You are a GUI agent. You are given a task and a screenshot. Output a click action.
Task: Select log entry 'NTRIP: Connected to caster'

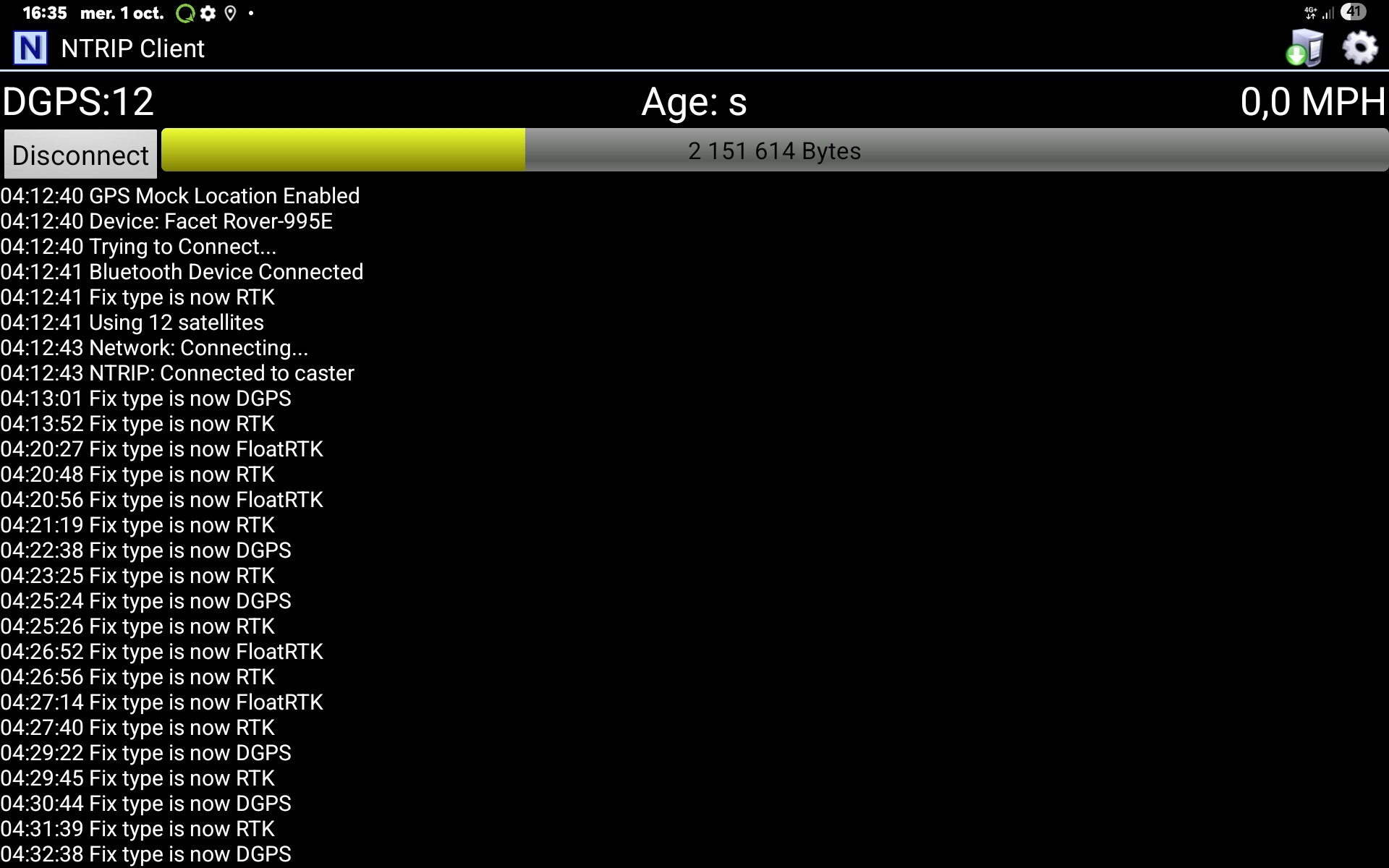177,373
